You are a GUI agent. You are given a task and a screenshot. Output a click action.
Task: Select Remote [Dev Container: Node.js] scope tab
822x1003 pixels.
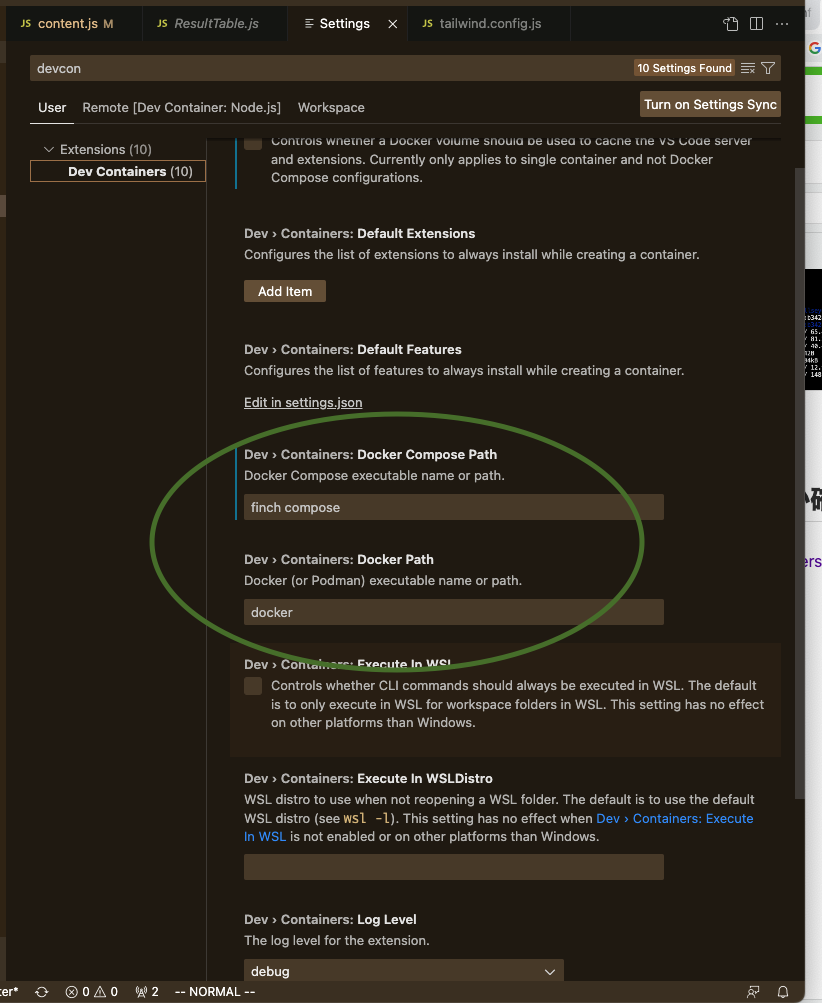tap(182, 107)
